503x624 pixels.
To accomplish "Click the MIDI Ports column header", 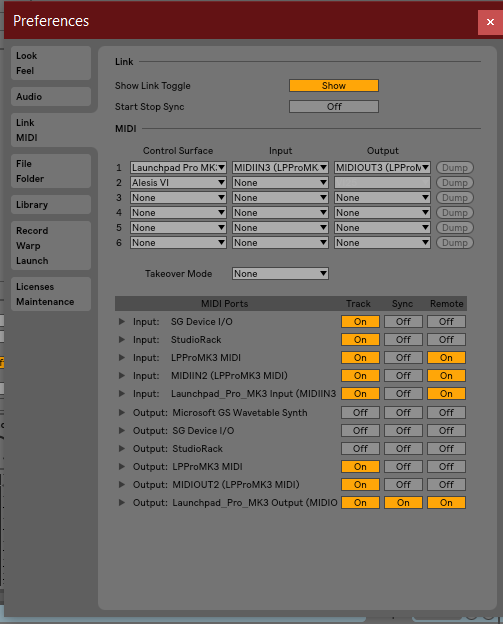I will coord(224,304).
